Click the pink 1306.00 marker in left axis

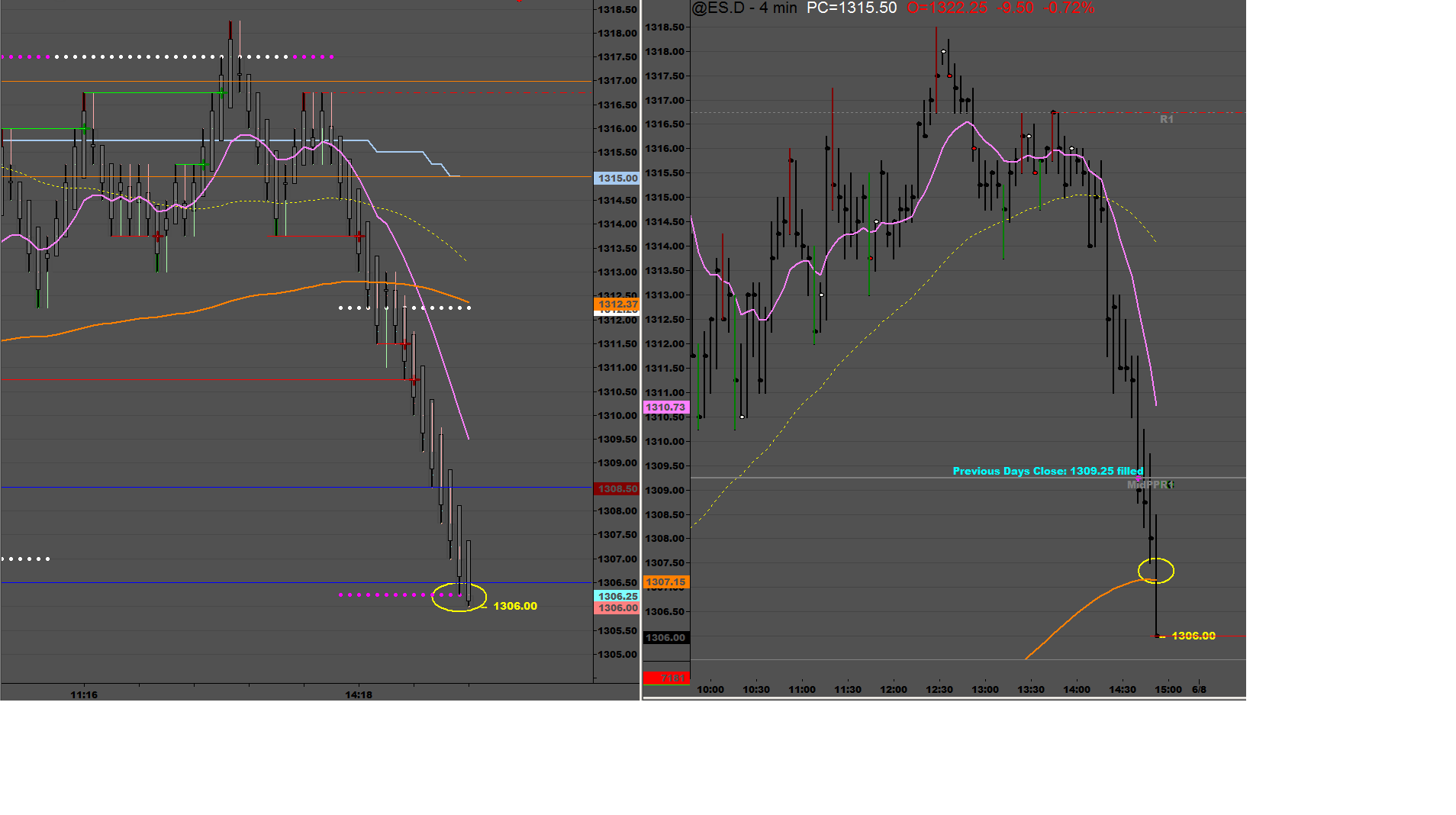click(617, 608)
